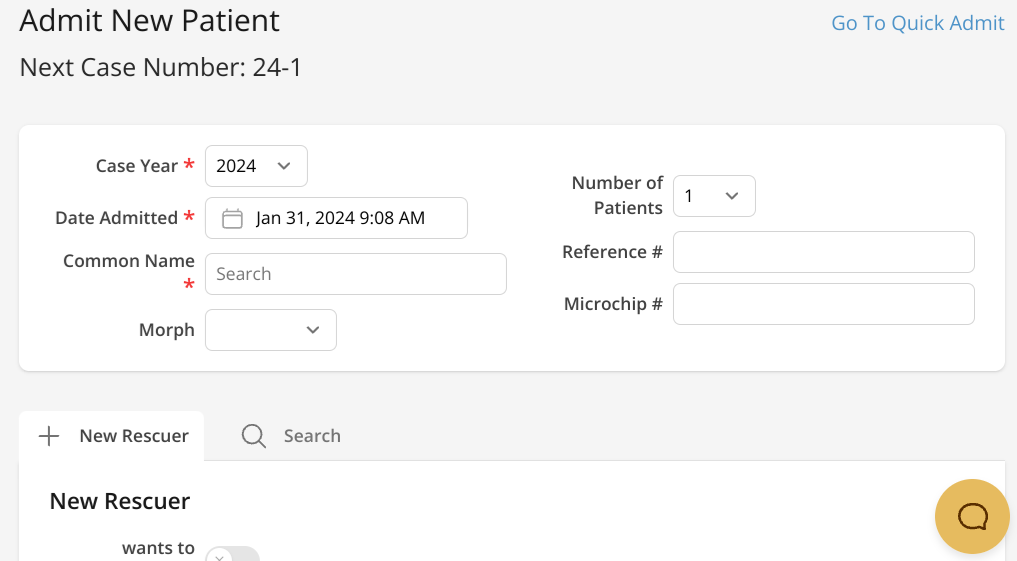The image size is (1017, 561).
Task: Switch to the rescuer Search tab
Action: click(x=292, y=436)
